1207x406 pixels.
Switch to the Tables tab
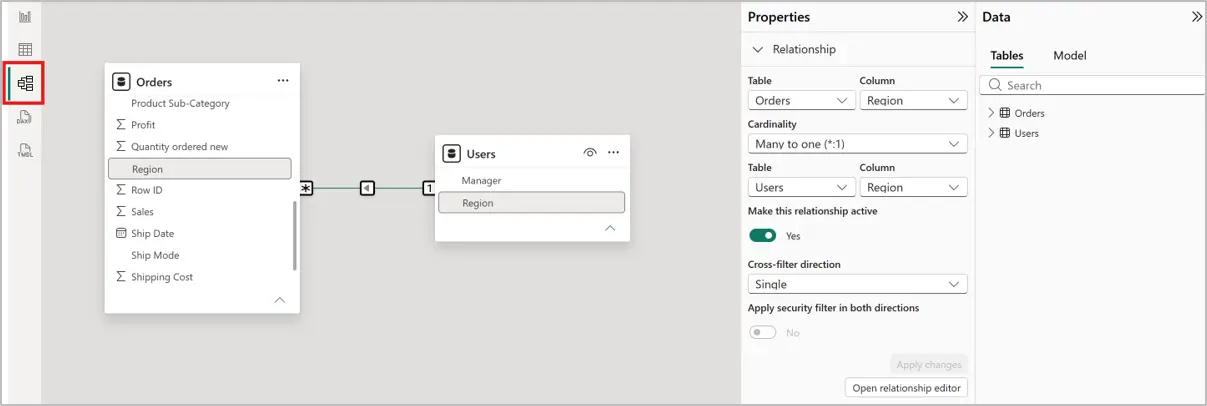click(1007, 56)
